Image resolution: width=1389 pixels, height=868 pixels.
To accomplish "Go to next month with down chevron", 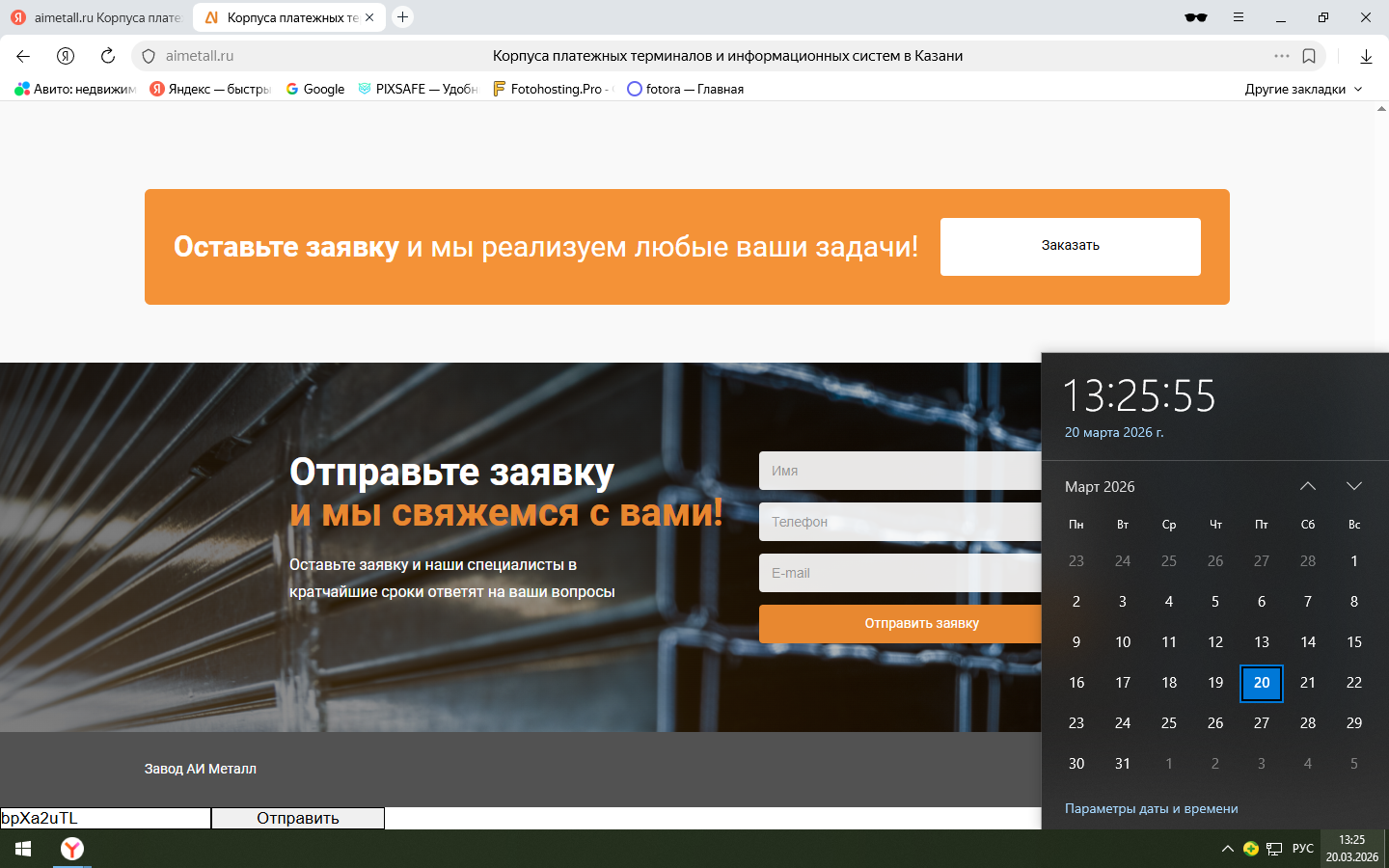I will coord(1354,486).
